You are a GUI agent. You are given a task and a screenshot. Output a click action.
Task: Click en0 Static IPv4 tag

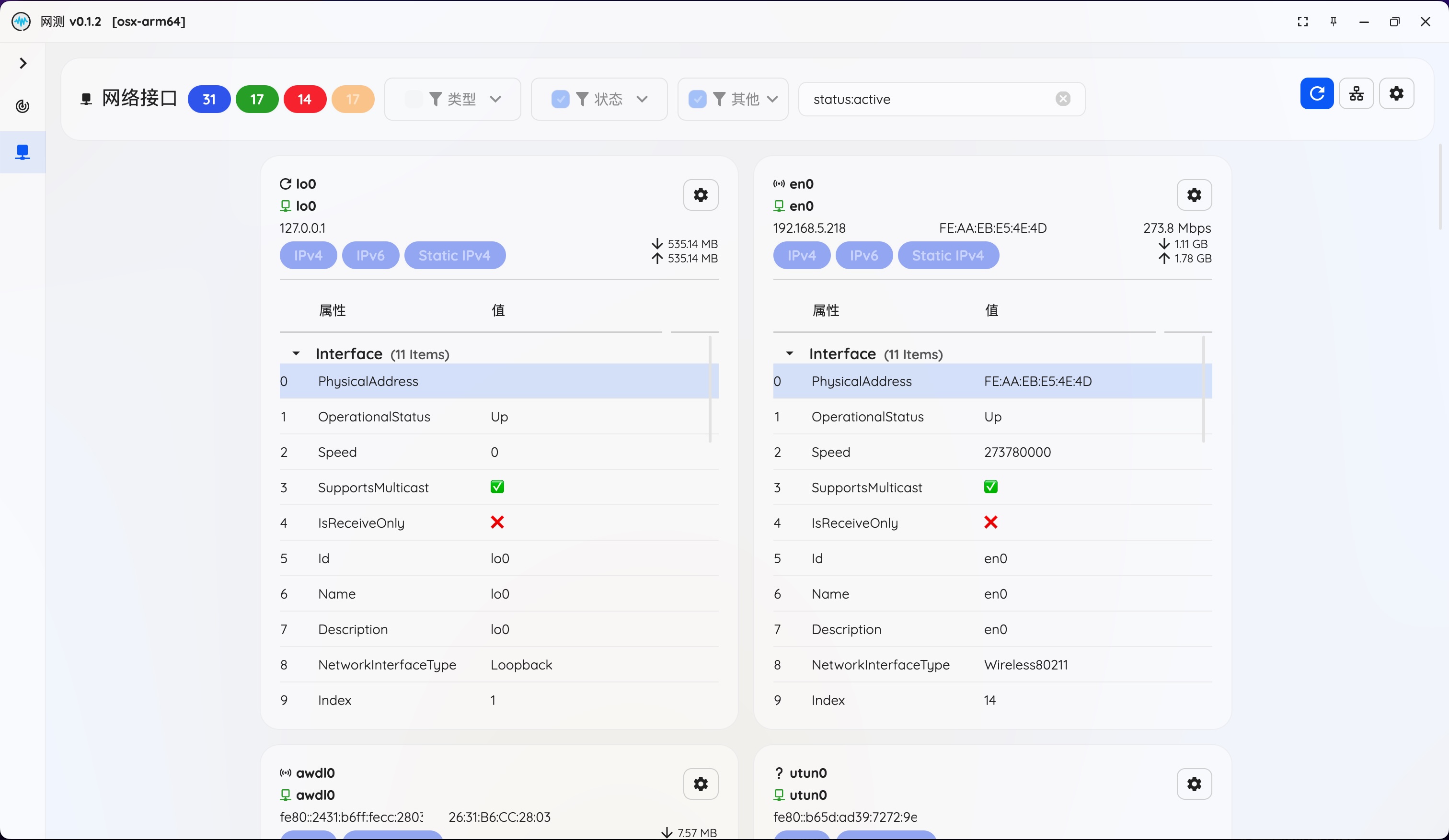pyautogui.click(x=948, y=256)
